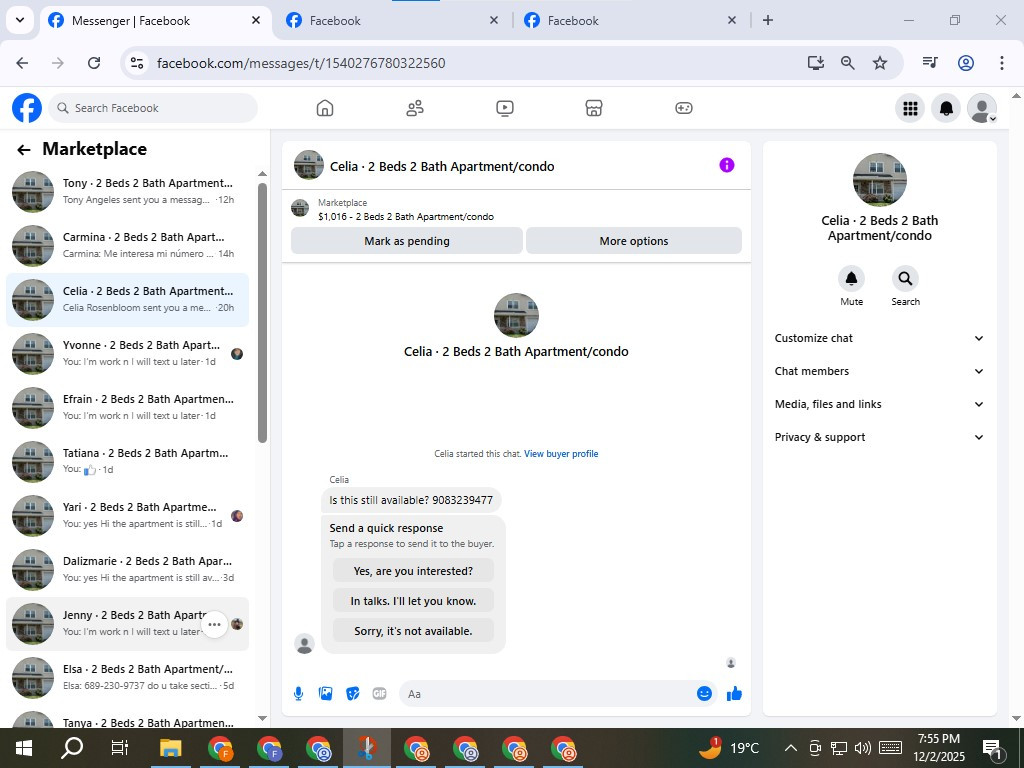
Task: Go back in browser history
Action: point(22,63)
